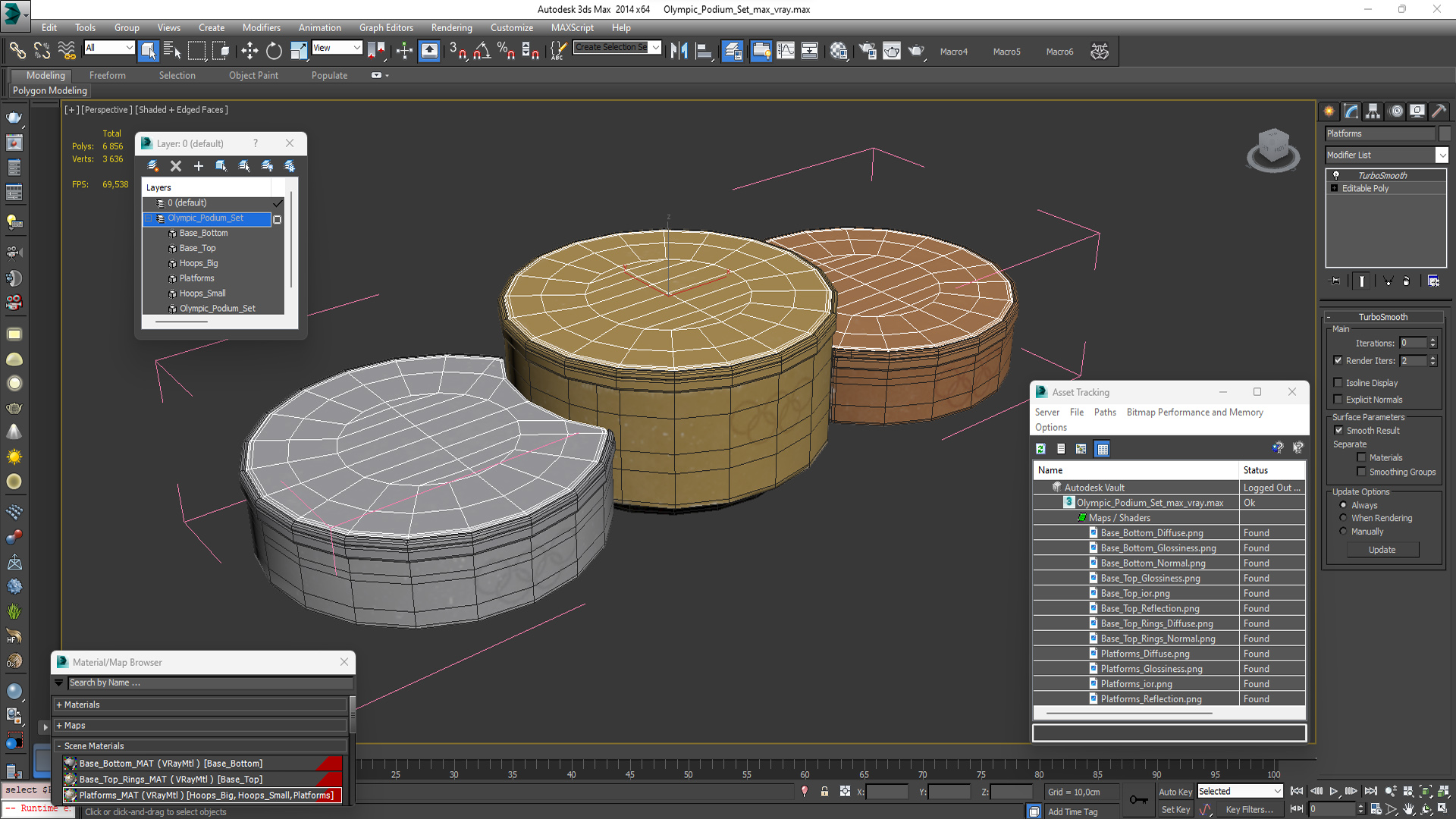Click the Search by Name field
This screenshot has width=1456, height=819.
click(210, 682)
